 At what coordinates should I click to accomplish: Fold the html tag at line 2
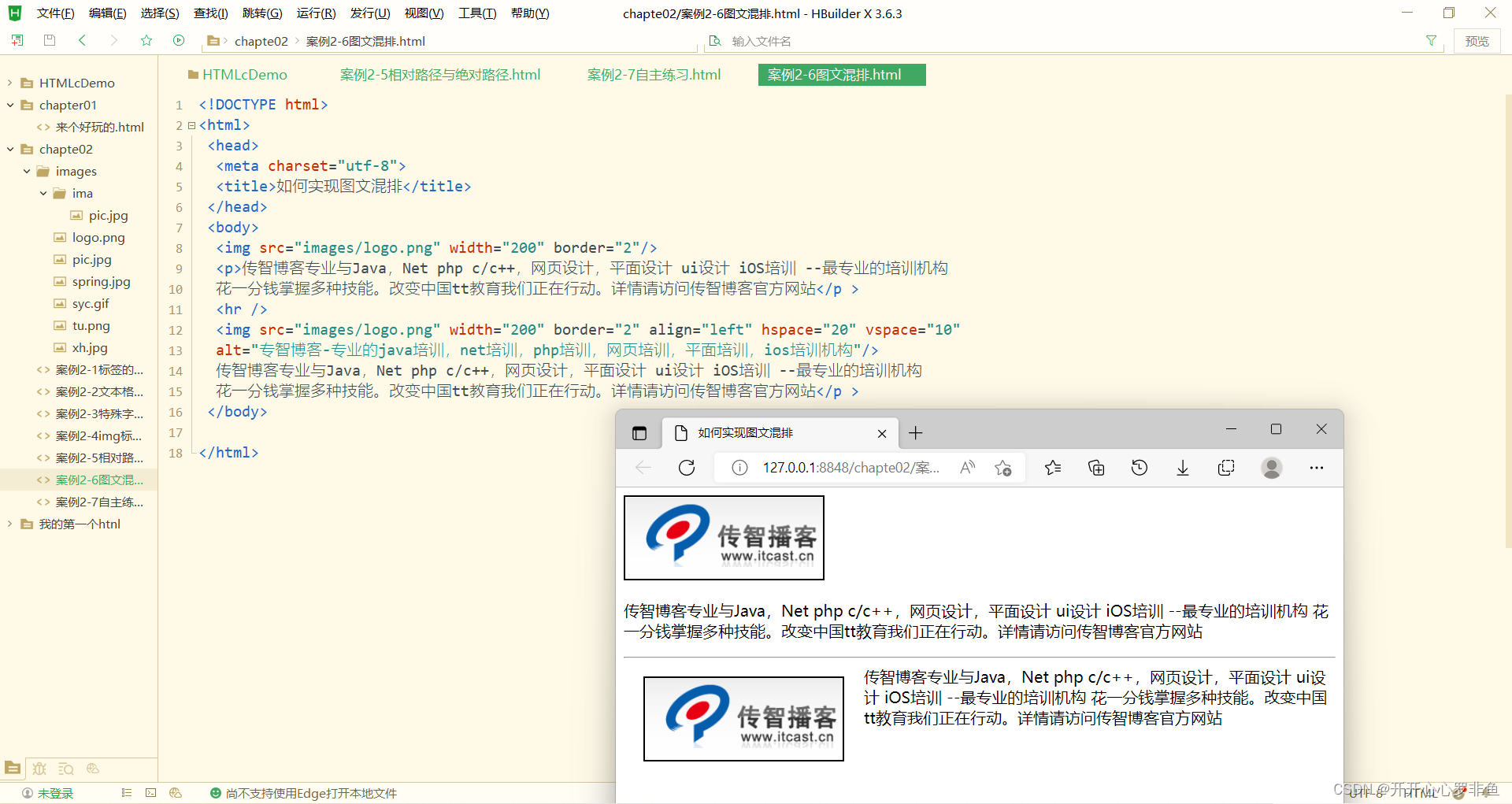(191, 125)
